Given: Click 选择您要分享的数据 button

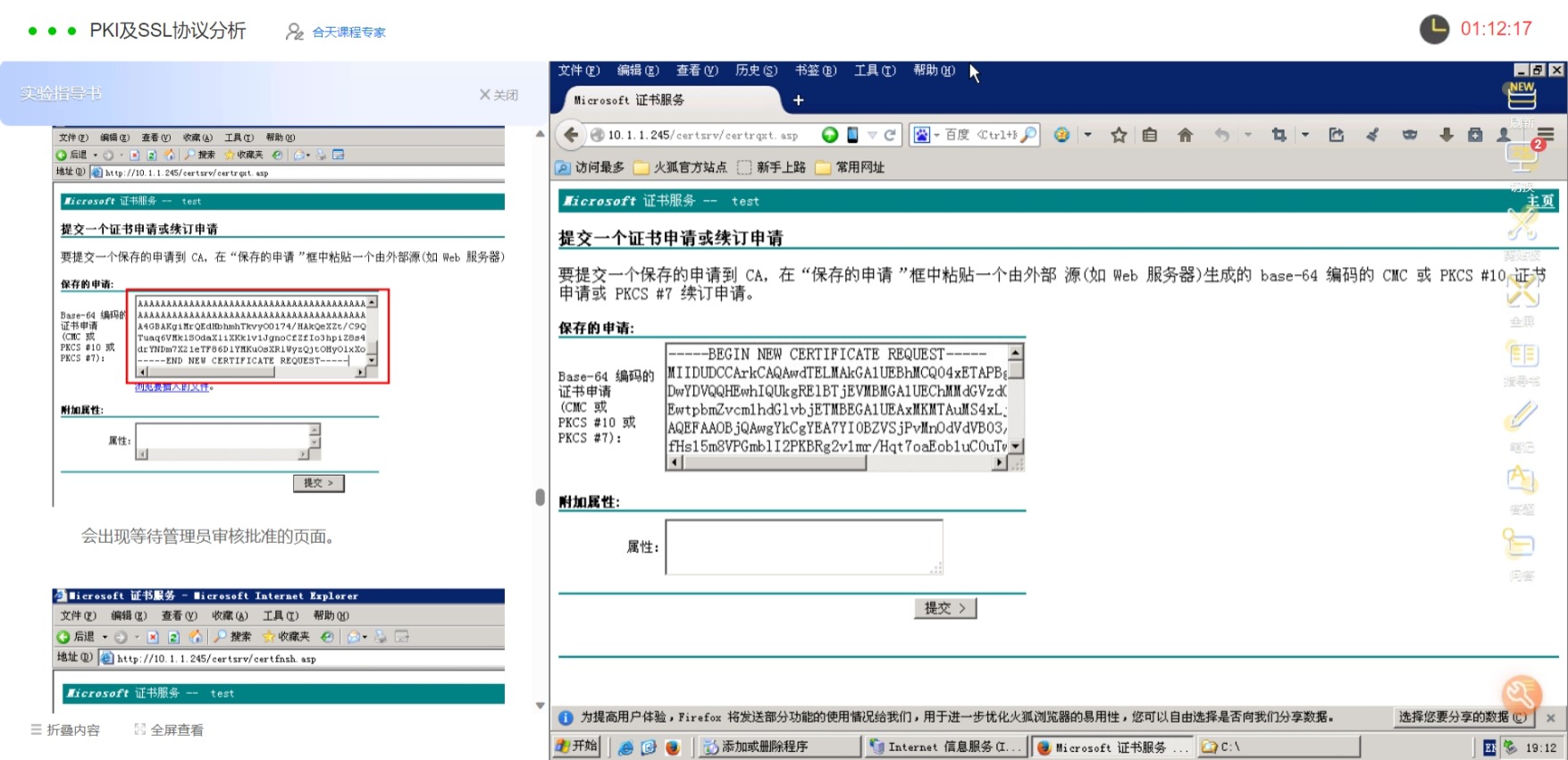Looking at the screenshot, I should pyautogui.click(x=1463, y=717).
